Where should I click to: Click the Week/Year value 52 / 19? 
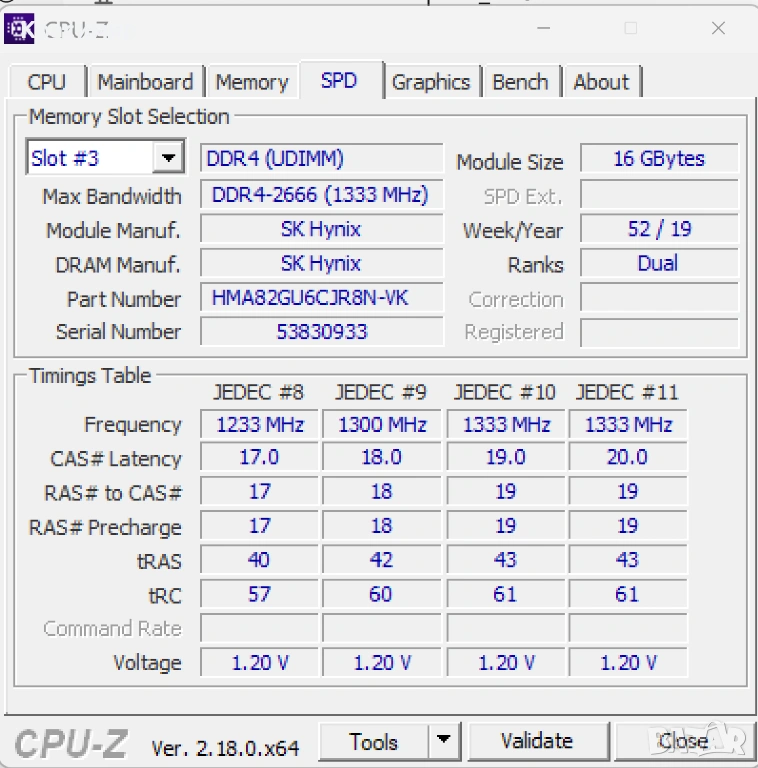(x=659, y=229)
